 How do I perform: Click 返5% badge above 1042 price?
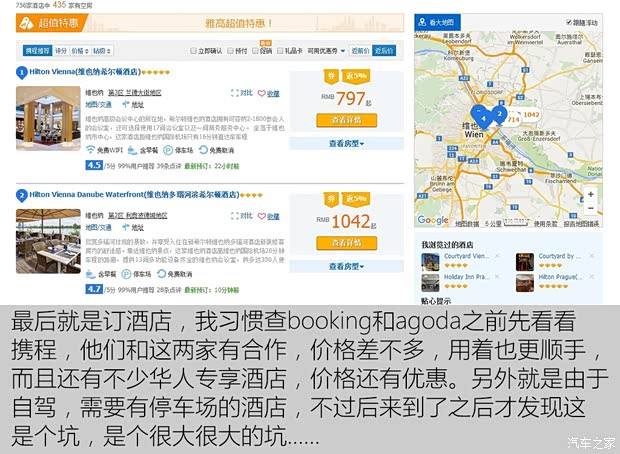pos(356,199)
